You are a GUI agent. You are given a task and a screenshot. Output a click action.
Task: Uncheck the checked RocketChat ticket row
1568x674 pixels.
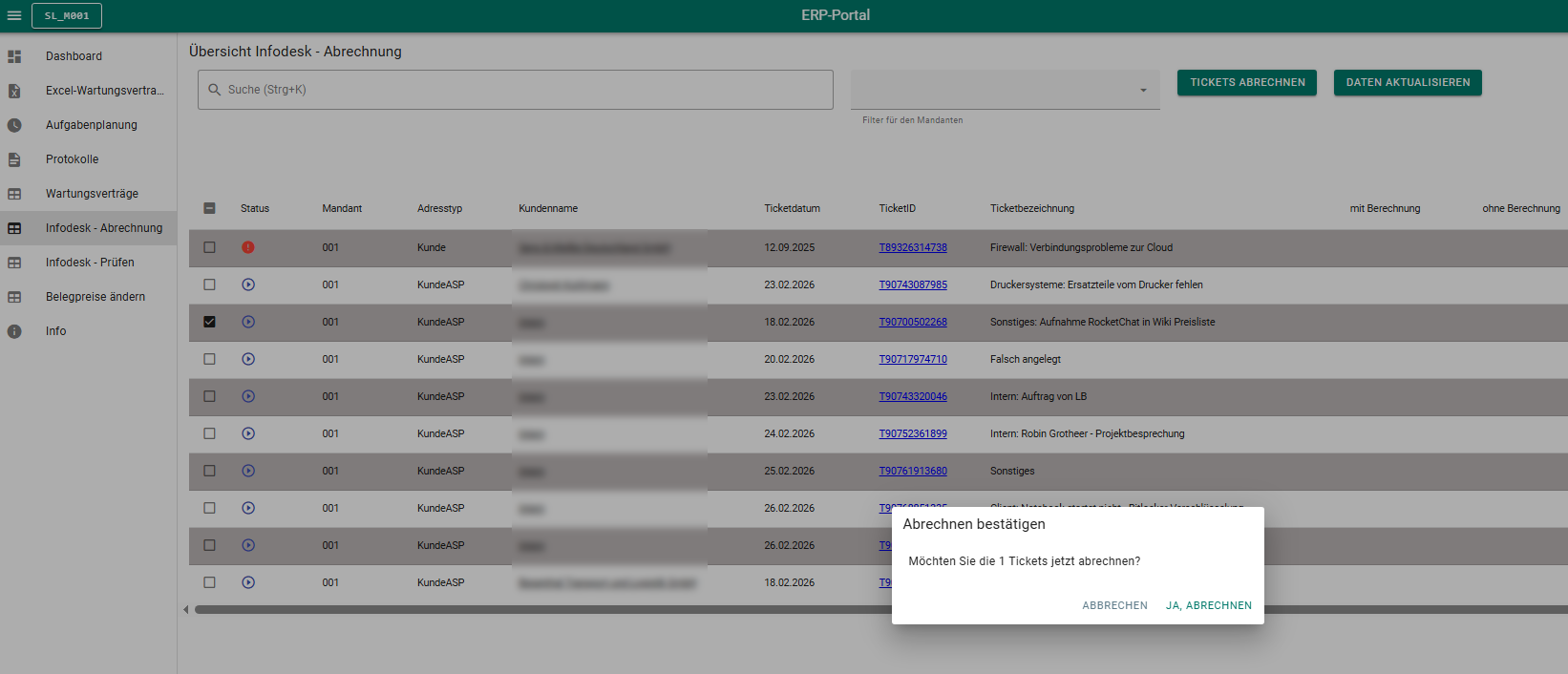coord(210,322)
